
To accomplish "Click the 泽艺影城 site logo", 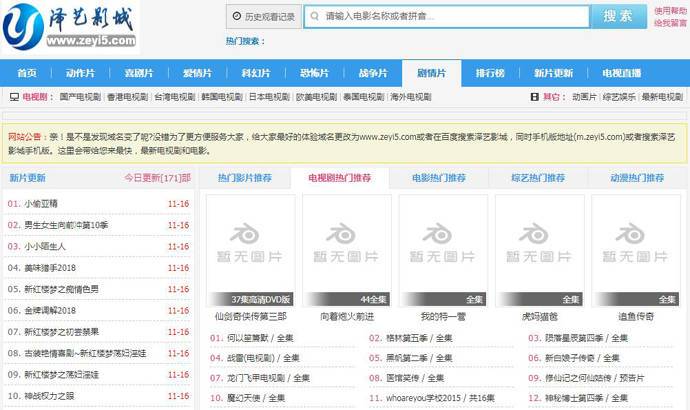I will 68,27.
